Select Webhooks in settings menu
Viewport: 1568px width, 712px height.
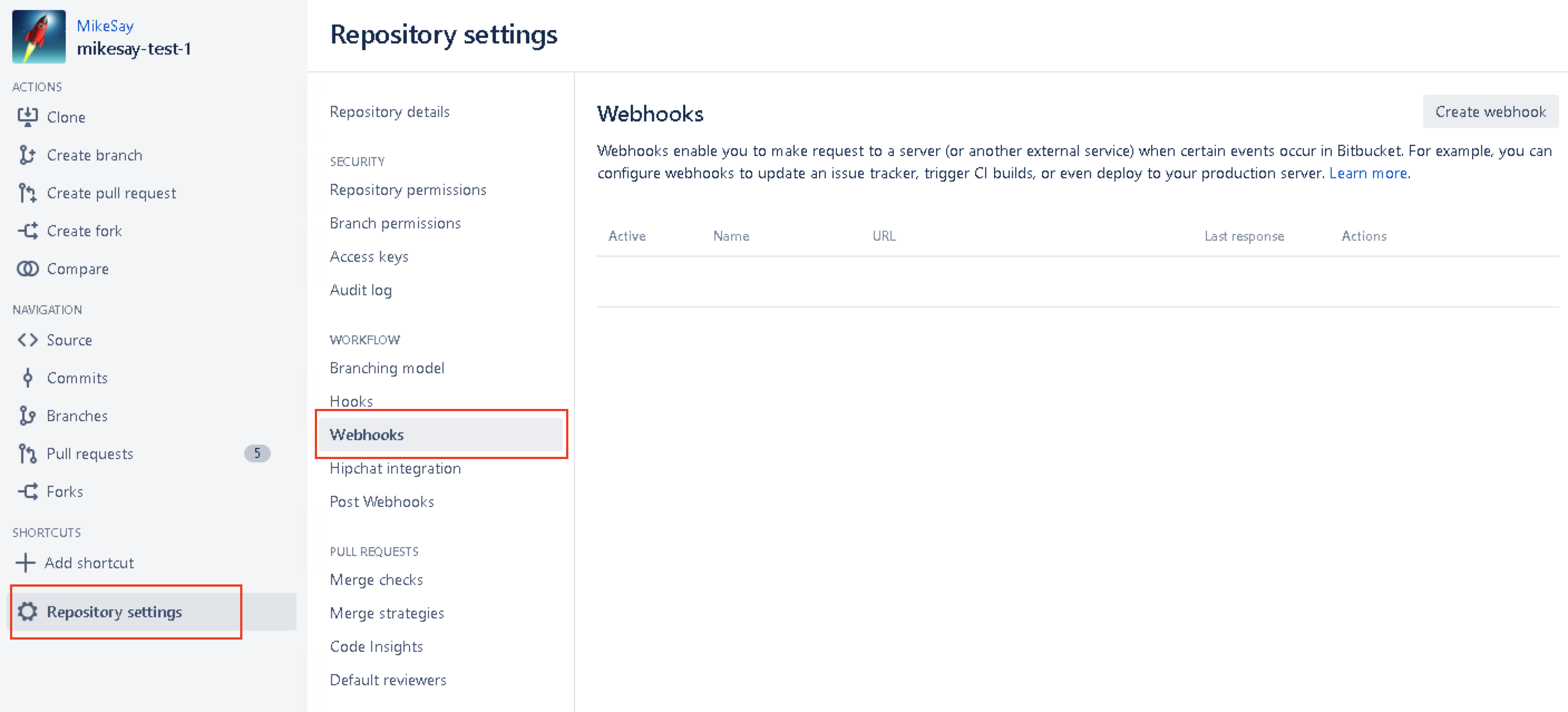pyautogui.click(x=367, y=435)
